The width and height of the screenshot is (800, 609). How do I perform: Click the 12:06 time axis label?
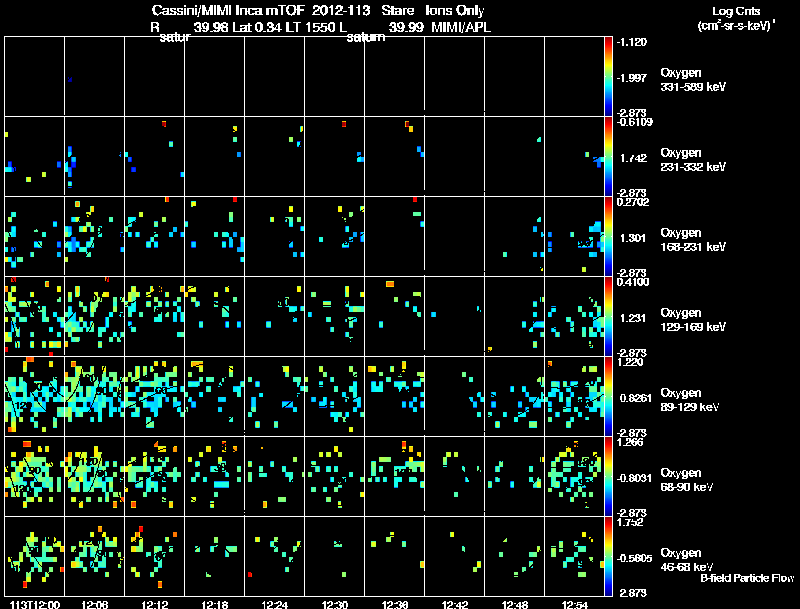coord(94,604)
